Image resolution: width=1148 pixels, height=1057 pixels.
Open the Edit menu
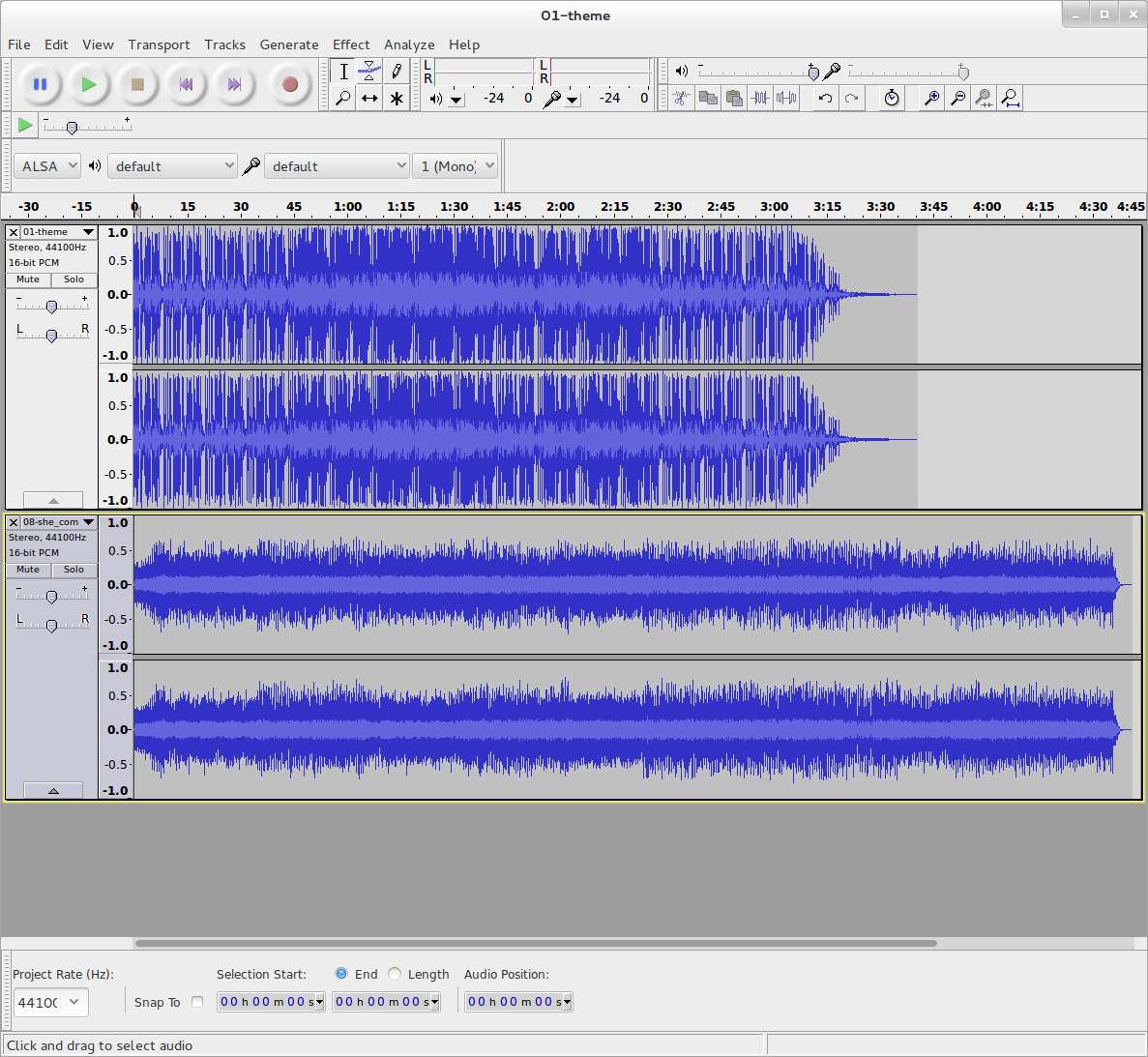pyautogui.click(x=56, y=44)
